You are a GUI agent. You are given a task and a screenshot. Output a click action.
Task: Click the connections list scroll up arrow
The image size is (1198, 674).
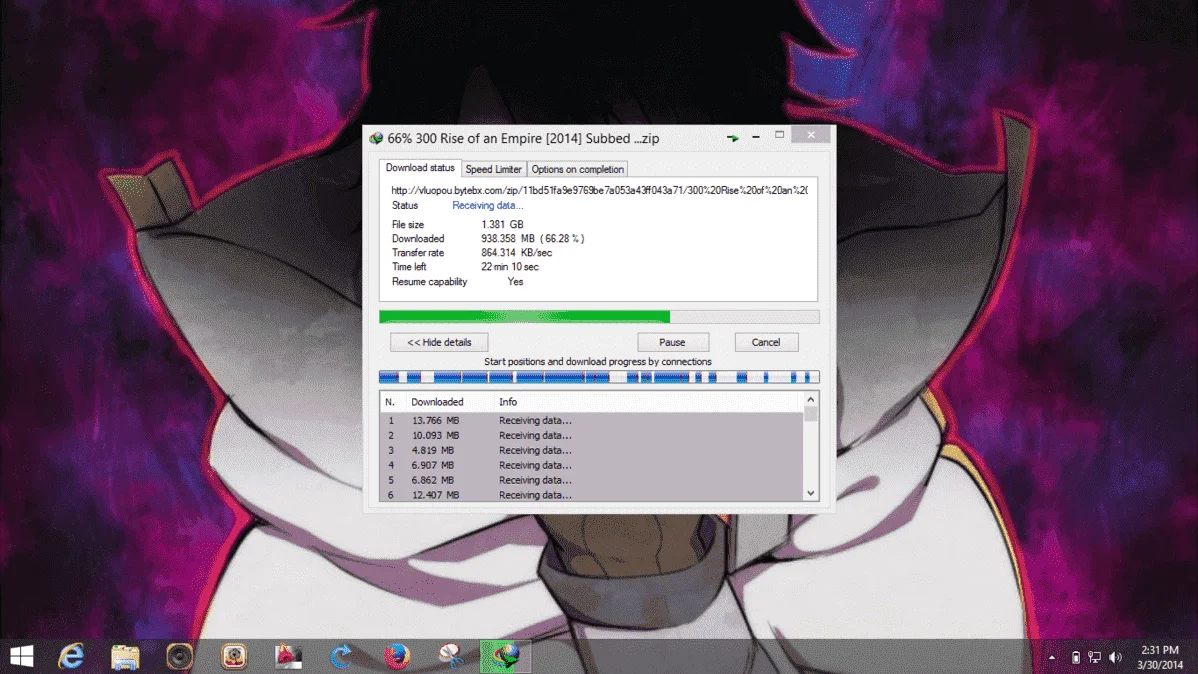click(811, 400)
